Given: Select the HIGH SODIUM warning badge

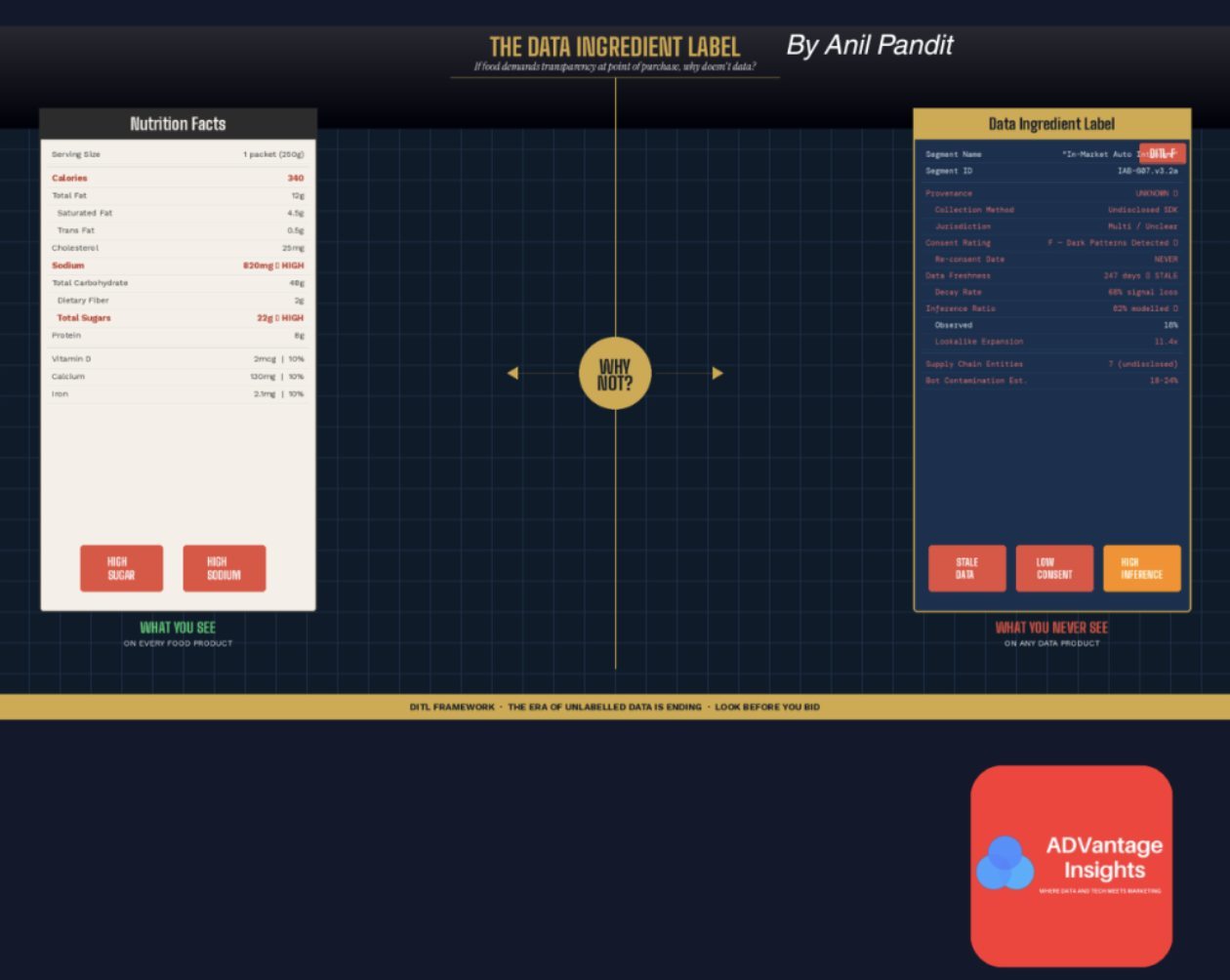Looking at the screenshot, I should [224, 568].
